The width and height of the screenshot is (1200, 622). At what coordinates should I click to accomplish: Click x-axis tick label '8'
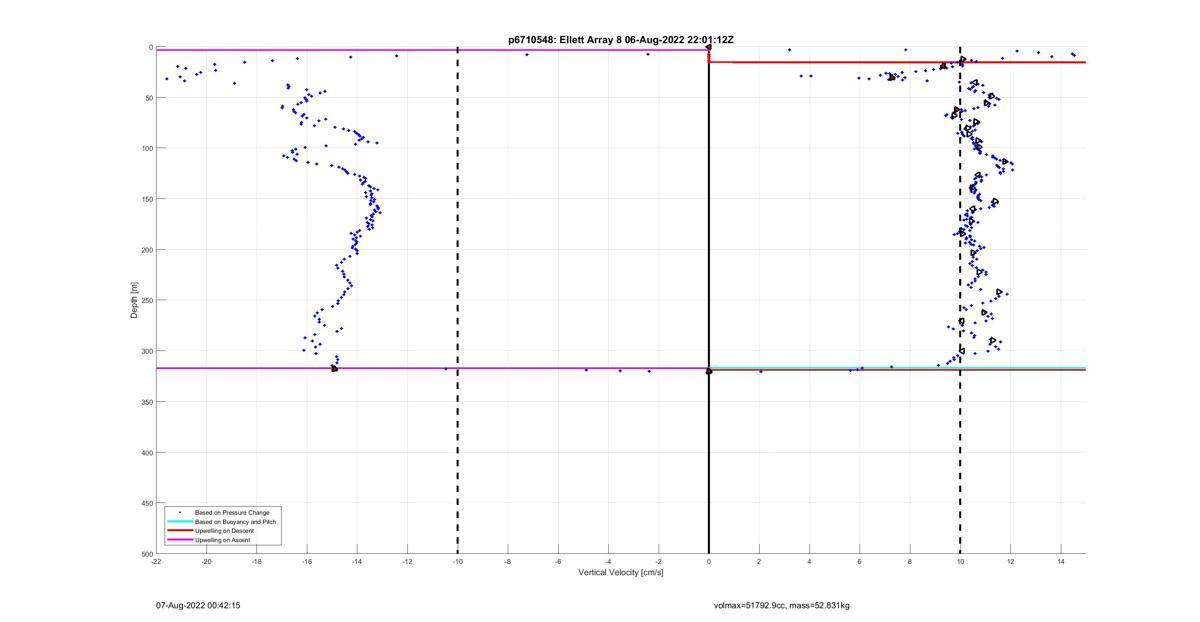[910, 561]
